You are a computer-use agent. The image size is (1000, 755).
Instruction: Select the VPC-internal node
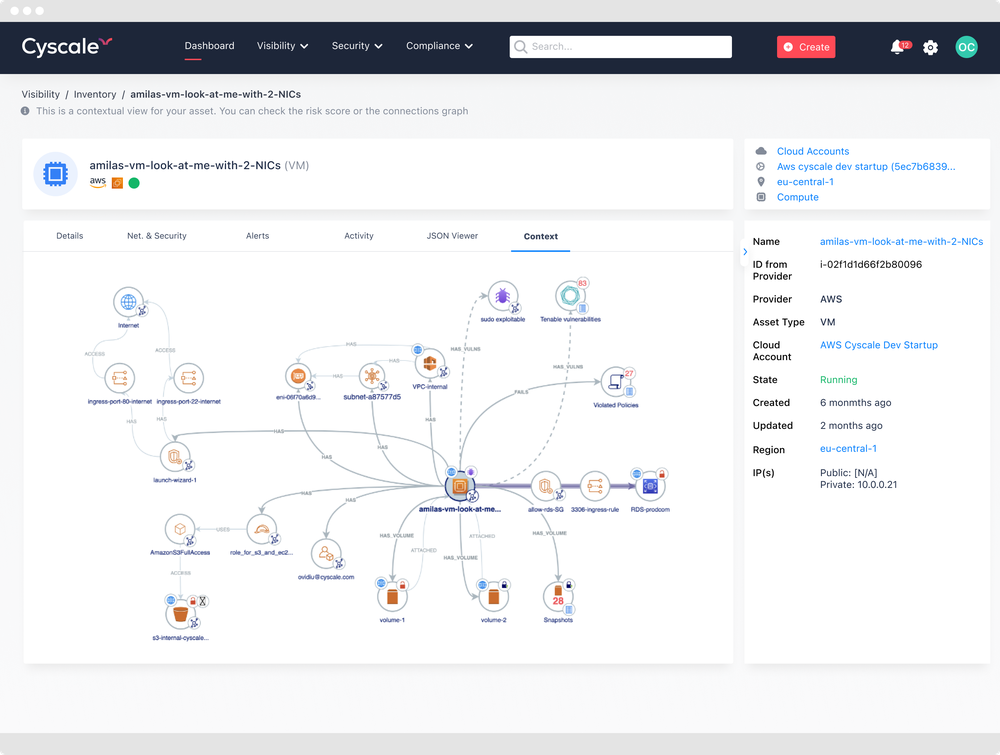click(429, 362)
